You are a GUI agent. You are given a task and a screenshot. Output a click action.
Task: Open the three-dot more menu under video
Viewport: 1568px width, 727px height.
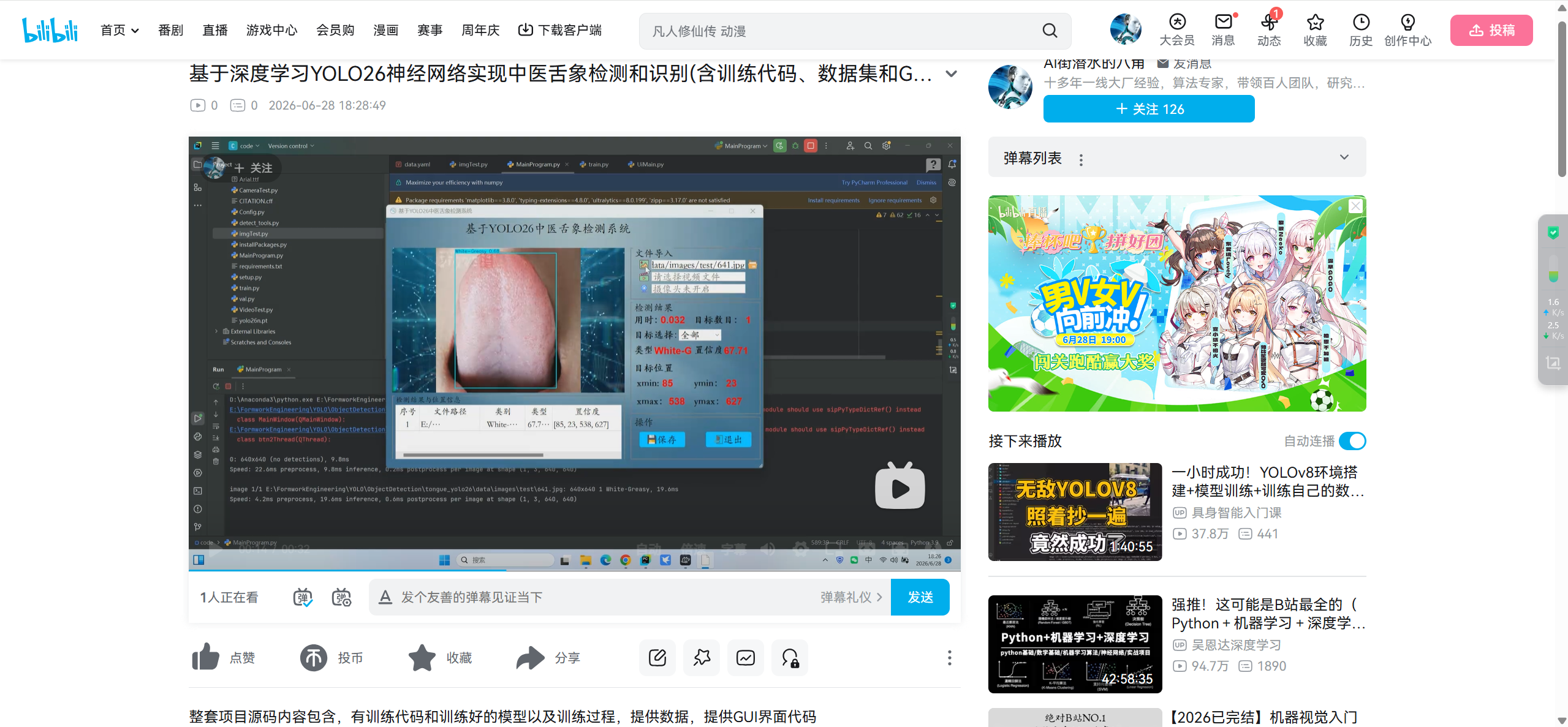949,658
